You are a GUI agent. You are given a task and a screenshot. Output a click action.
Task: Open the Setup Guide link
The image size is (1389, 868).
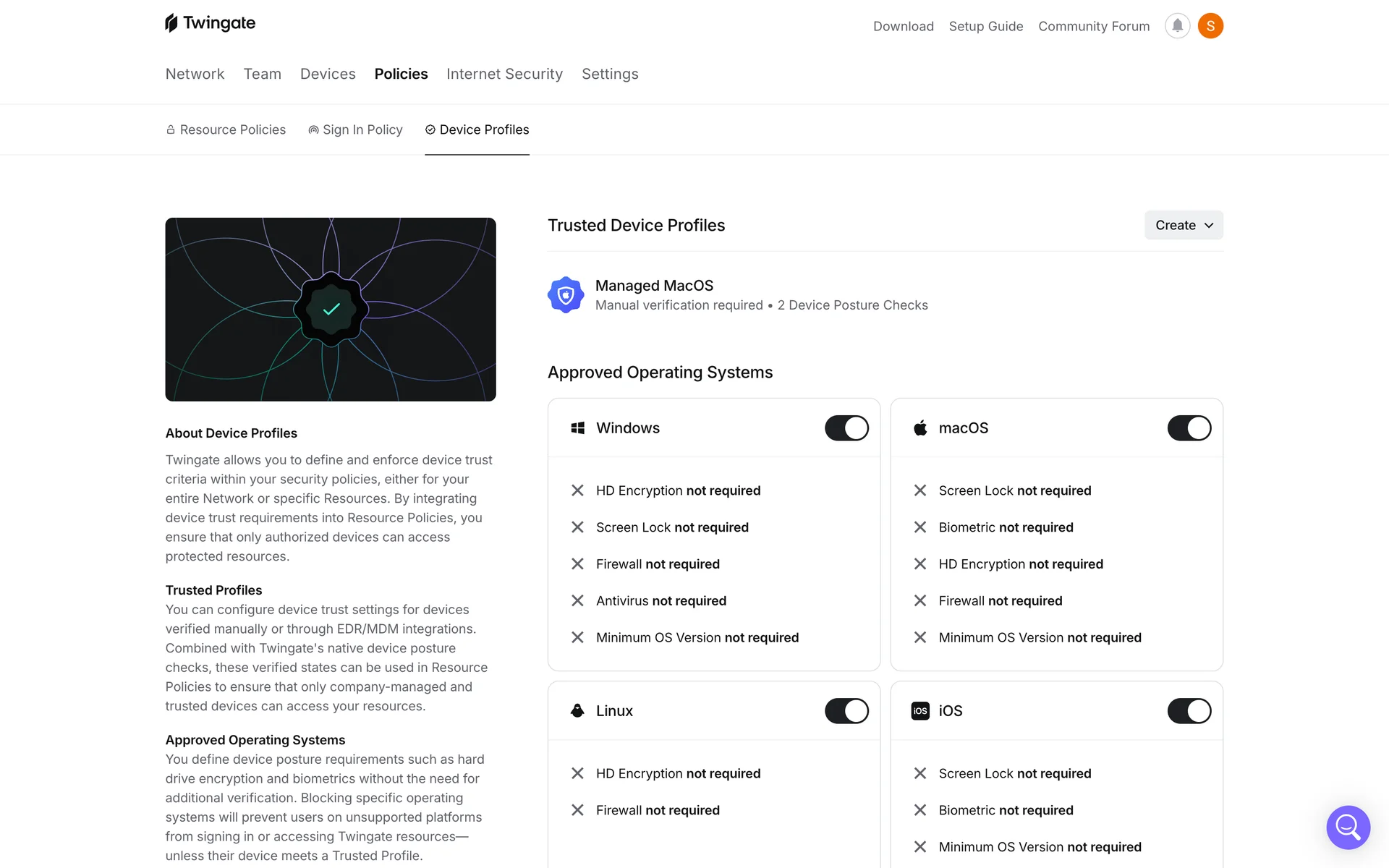(985, 26)
